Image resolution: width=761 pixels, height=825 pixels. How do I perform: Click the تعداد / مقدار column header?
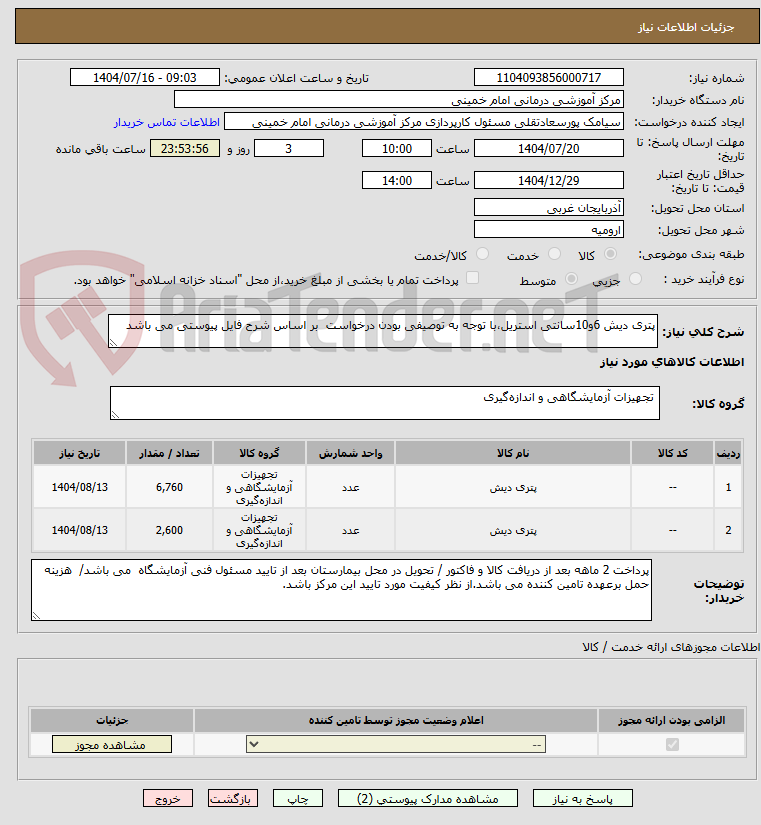(169, 453)
